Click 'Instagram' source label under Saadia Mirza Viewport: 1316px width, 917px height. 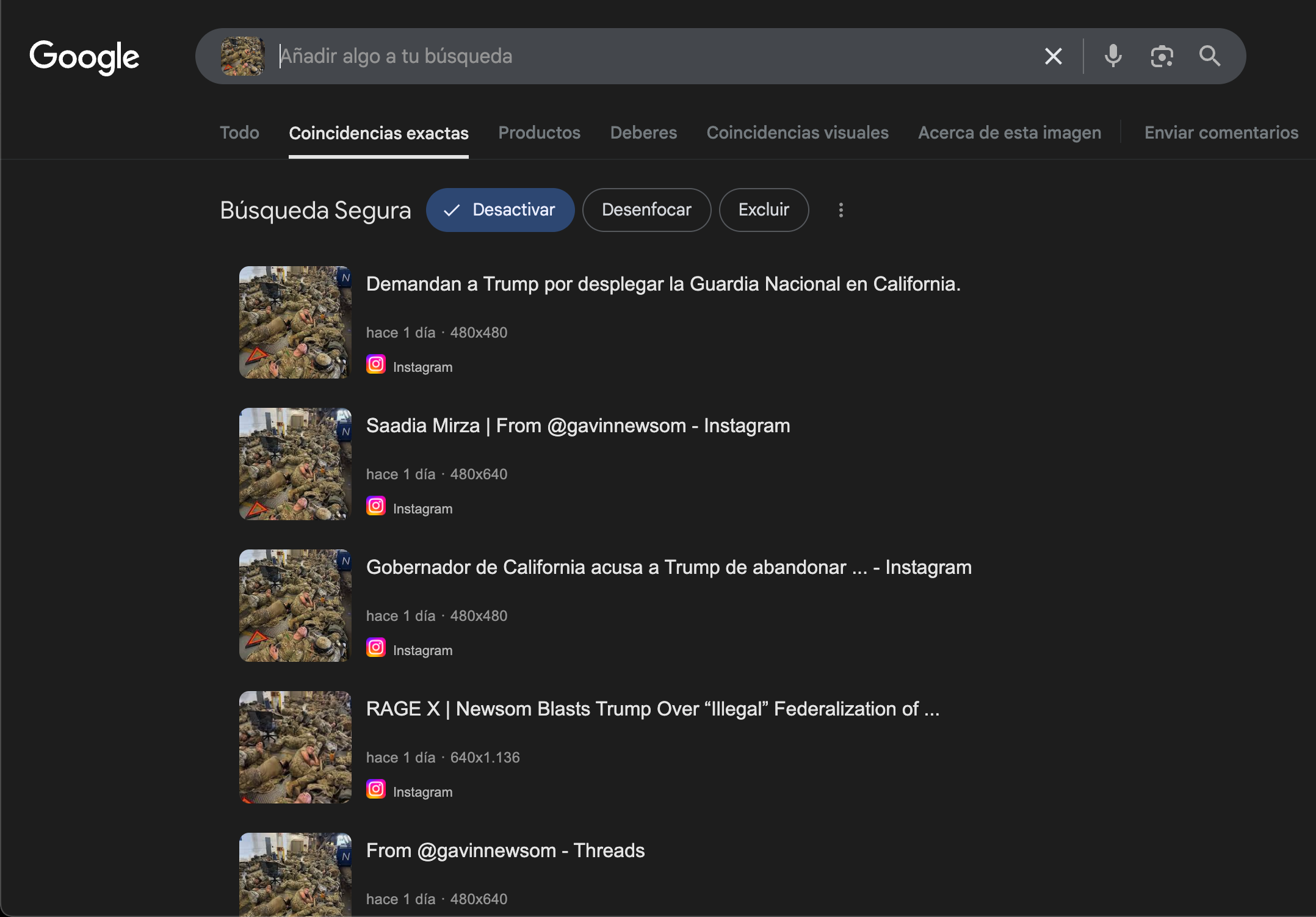click(422, 509)
